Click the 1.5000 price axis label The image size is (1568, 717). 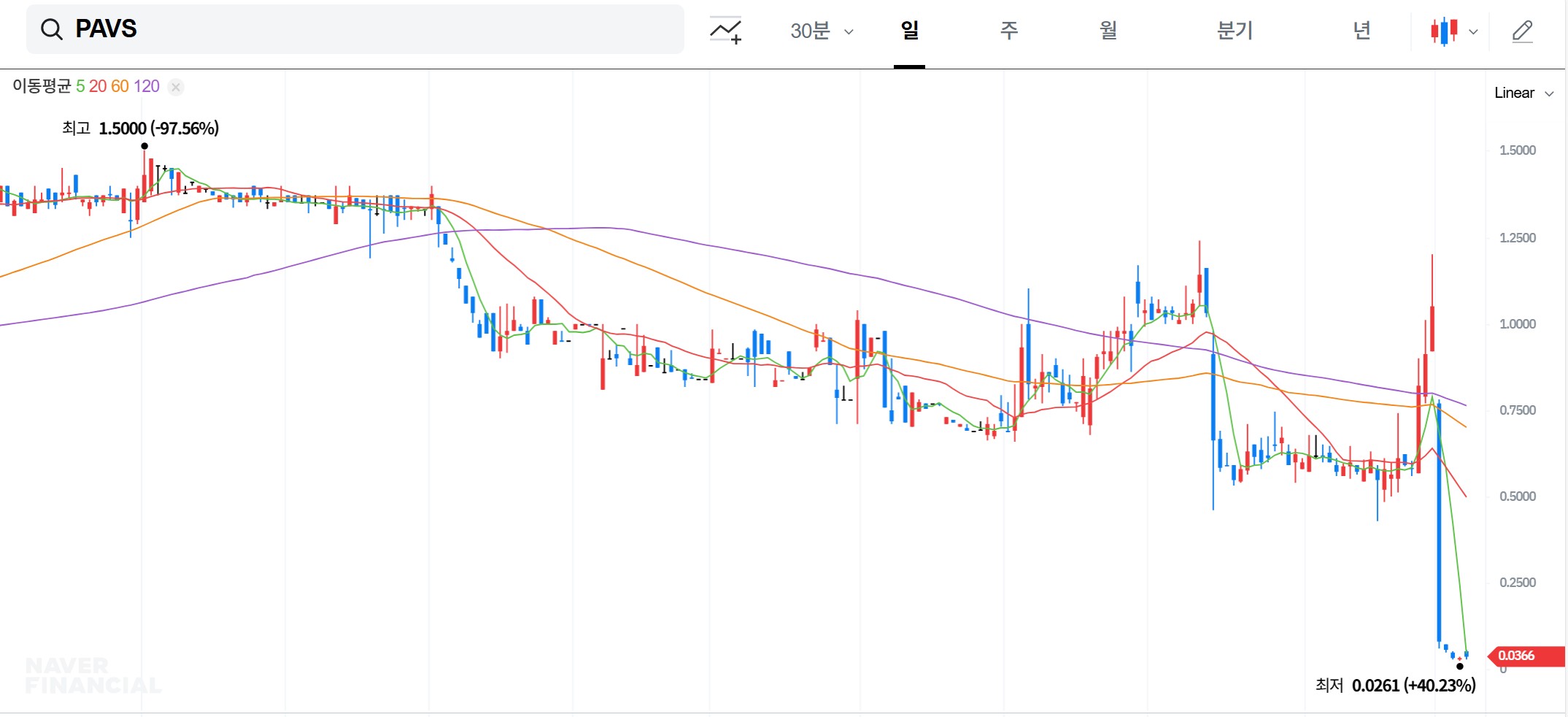[1518, 150]
